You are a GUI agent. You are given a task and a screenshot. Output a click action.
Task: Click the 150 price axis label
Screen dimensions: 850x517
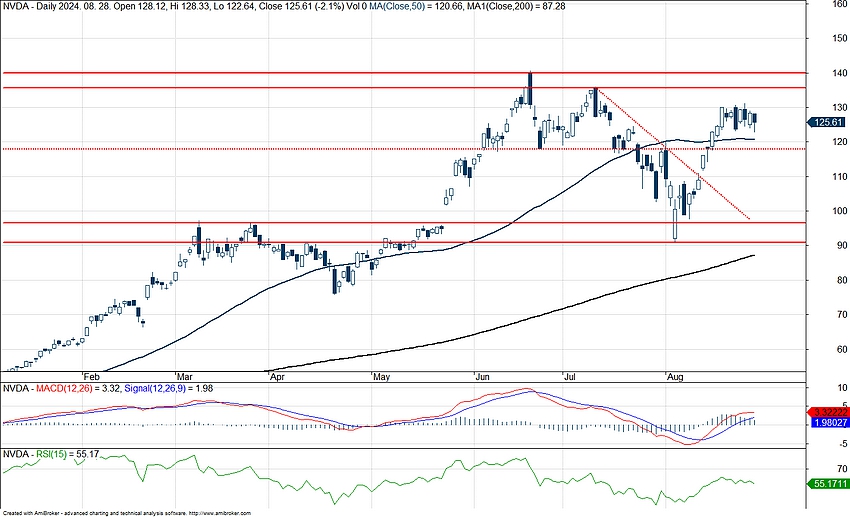coord(841,38)
